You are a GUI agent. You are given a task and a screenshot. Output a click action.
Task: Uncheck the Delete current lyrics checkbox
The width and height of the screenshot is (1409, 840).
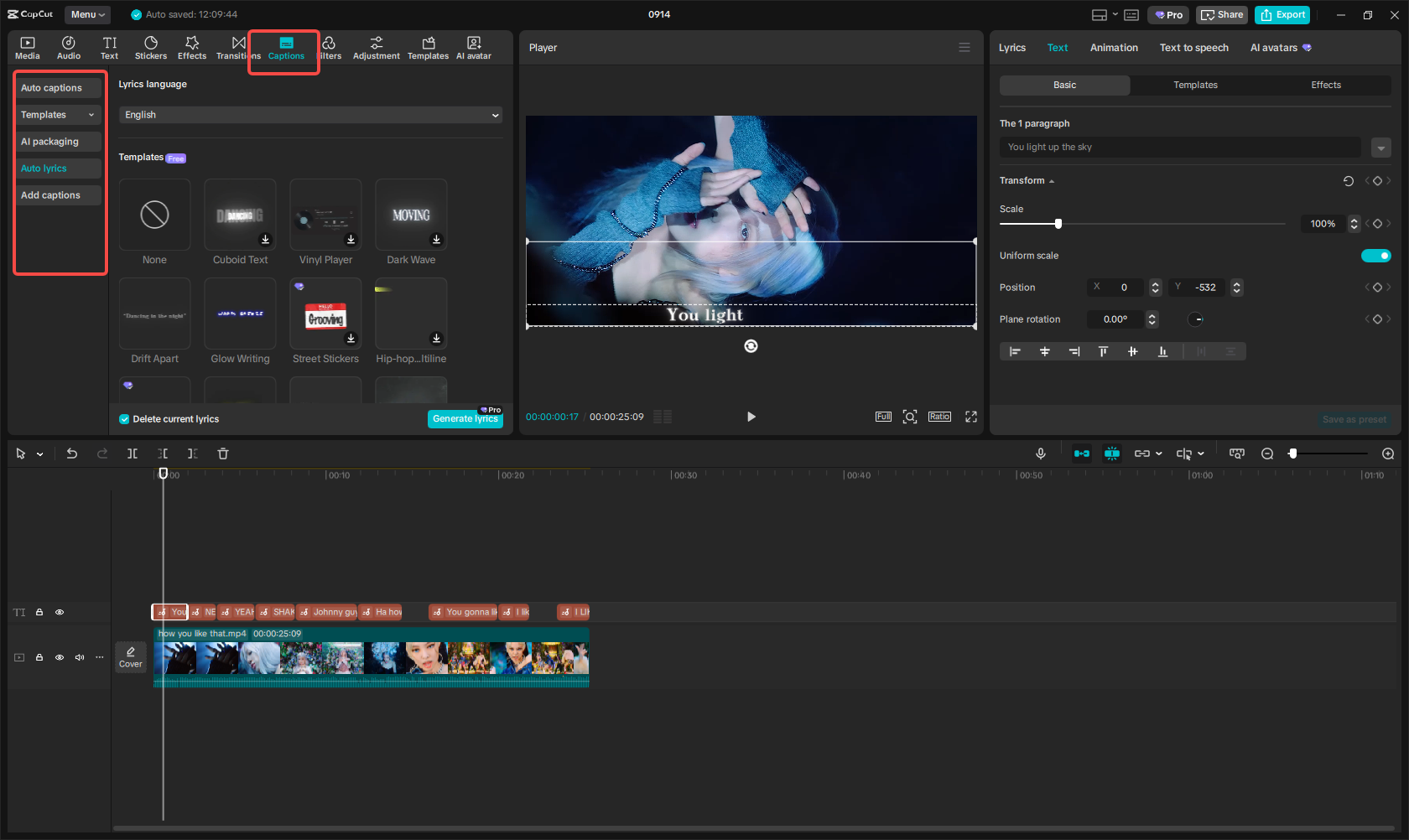[x=123, y=418]
